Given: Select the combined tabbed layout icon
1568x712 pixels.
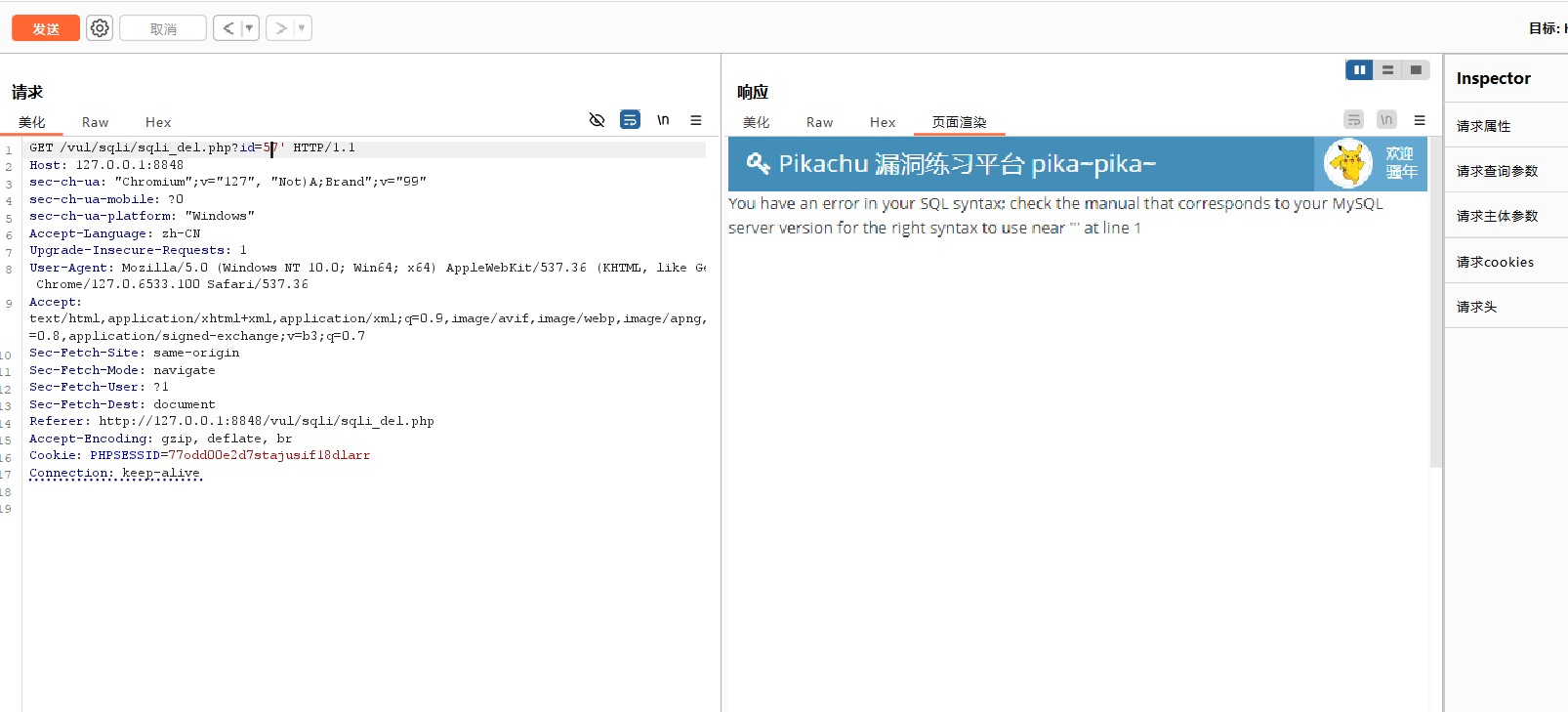Looking at the screenshot, I should 1416,70.
